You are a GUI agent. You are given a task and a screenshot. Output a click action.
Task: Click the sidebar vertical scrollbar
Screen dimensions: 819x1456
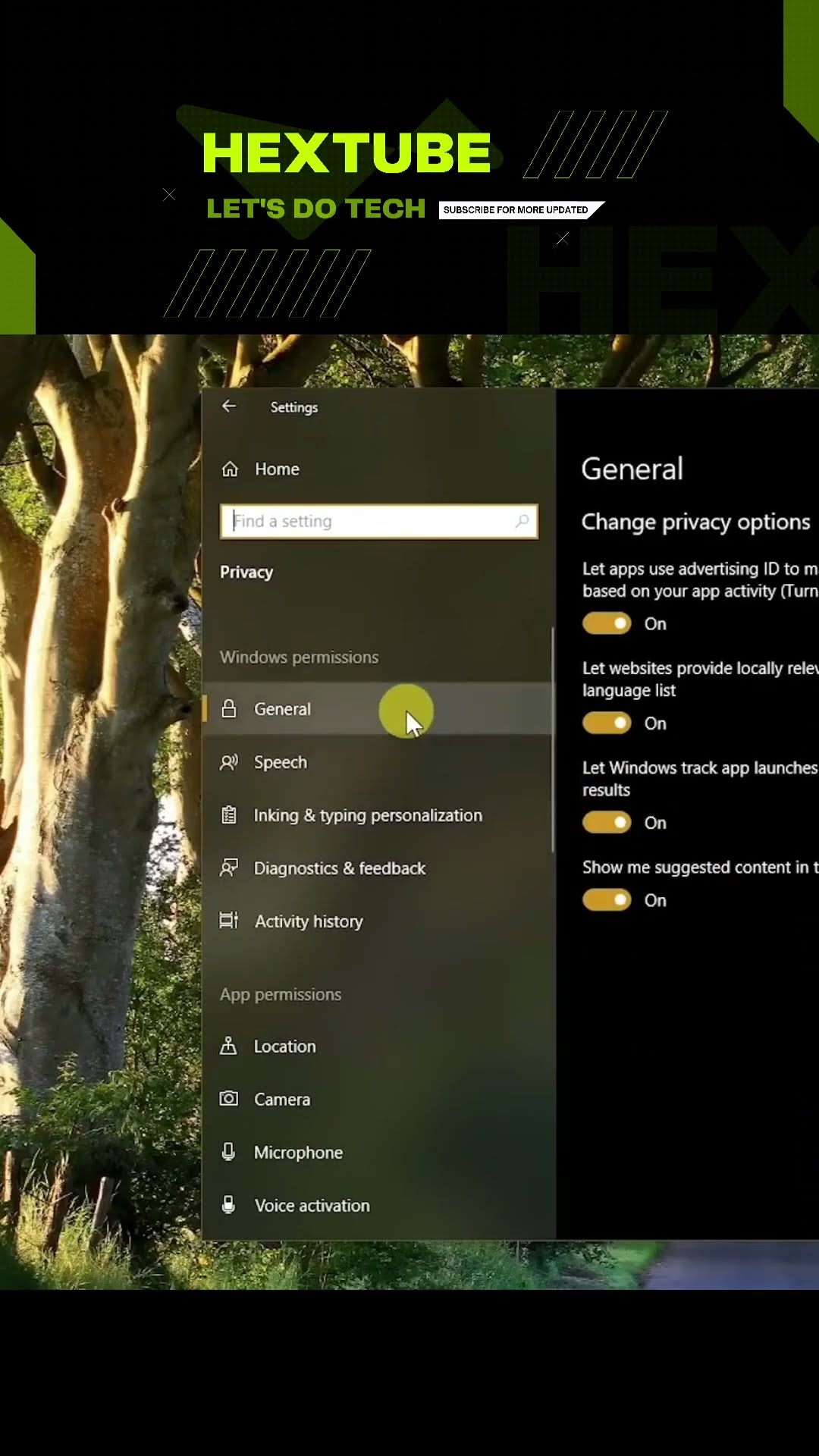553,739
